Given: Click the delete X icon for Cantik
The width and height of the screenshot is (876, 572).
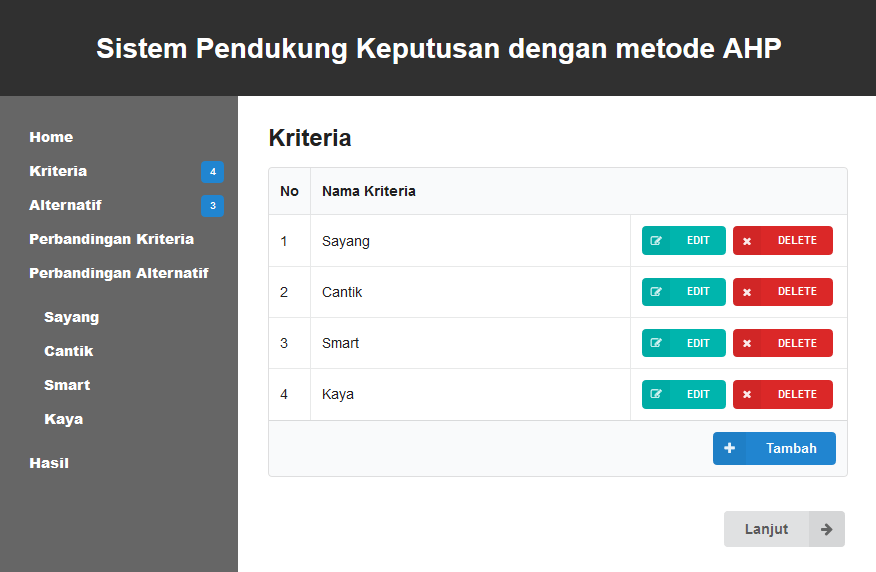Looking at the screenshot, I should click(x=747, y=292).
